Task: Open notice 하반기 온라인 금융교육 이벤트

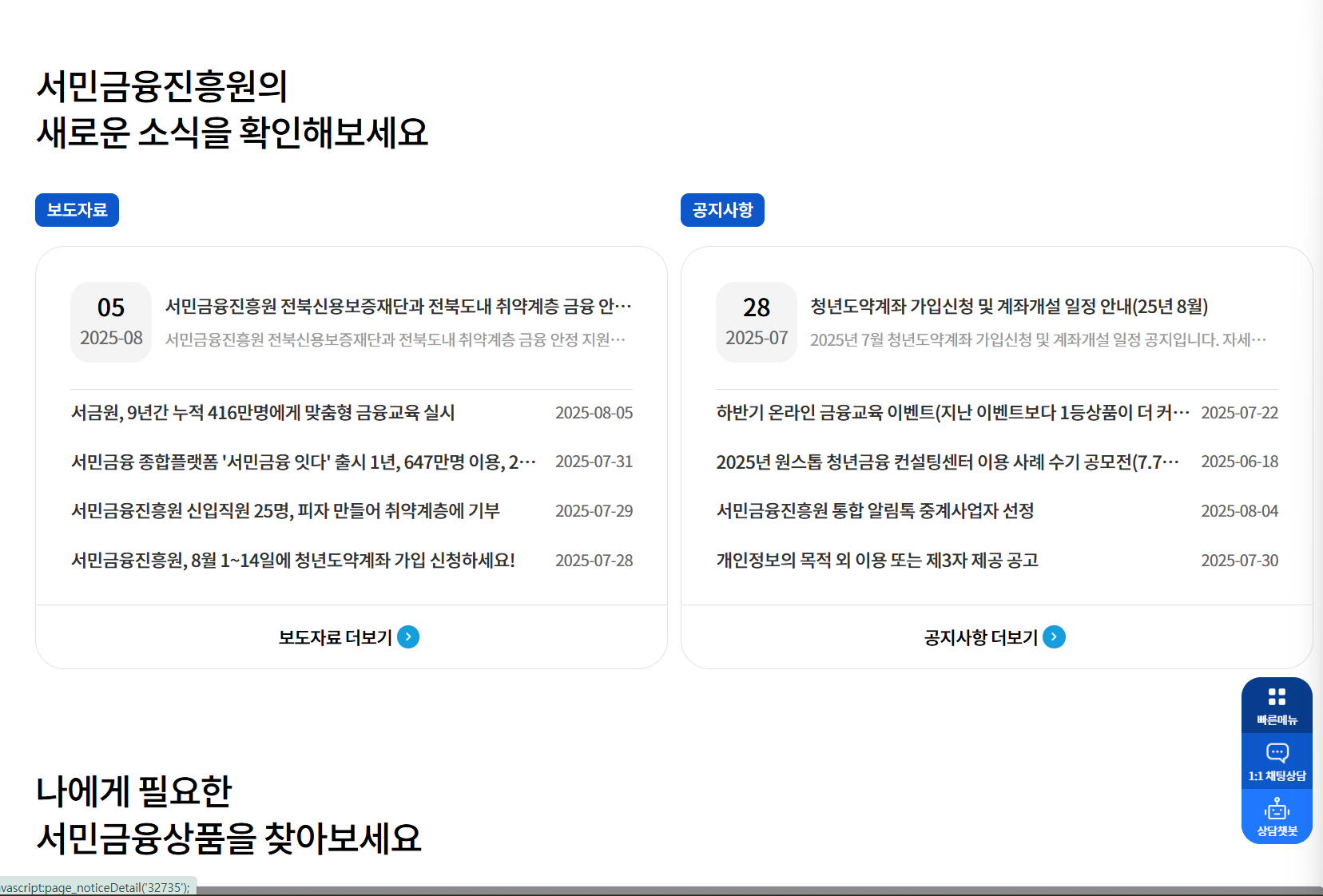Action: 952,413
